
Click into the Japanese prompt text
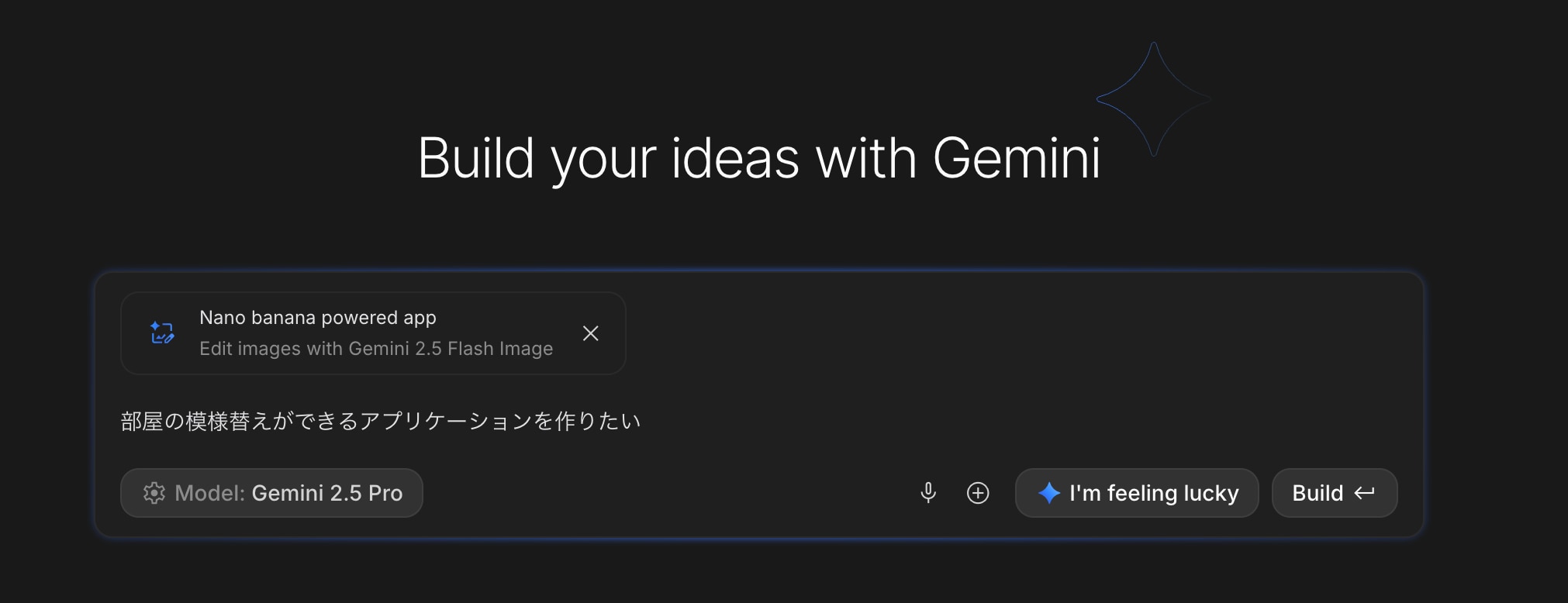[x=380, y=422]
